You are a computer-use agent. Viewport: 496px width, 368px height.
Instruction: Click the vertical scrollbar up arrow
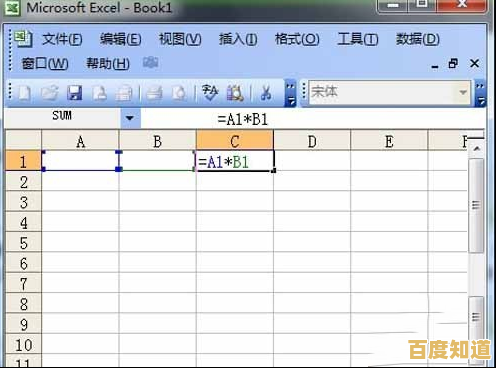tap(477, 149)
